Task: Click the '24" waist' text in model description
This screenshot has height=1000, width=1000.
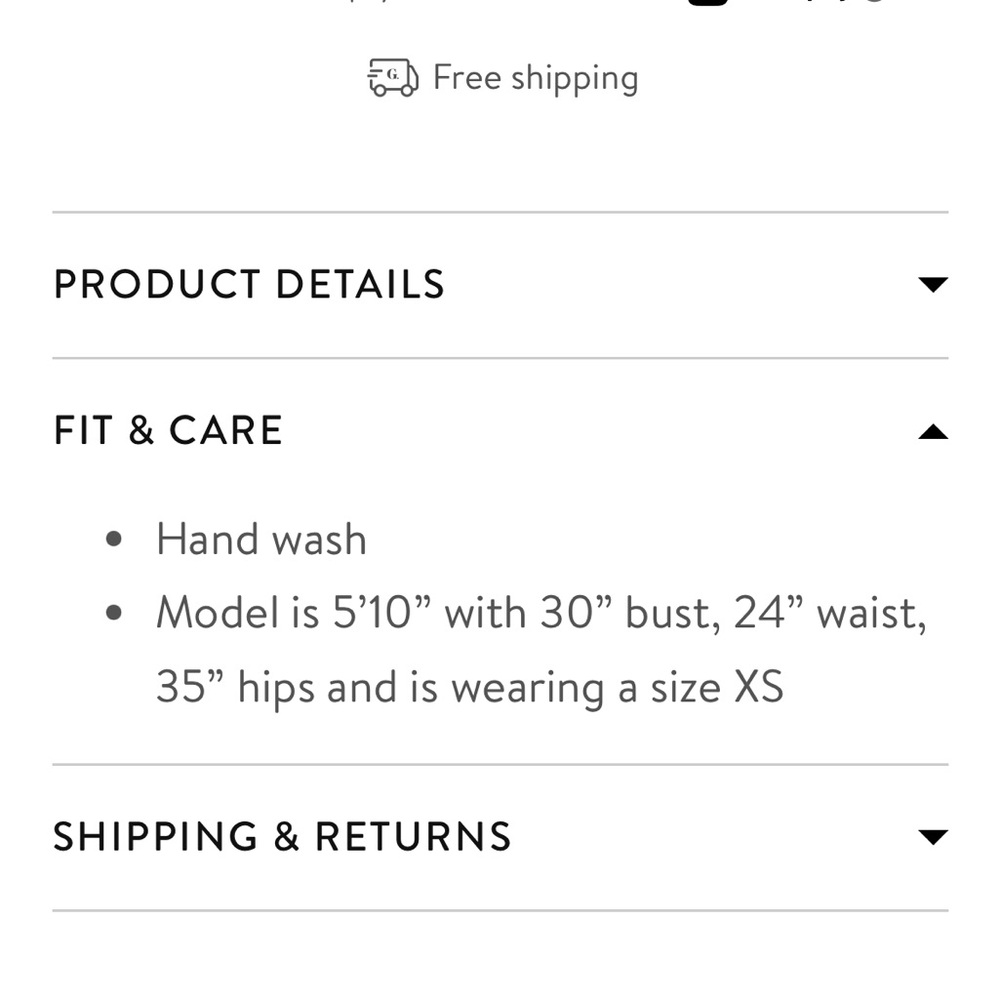Action: 830,614
